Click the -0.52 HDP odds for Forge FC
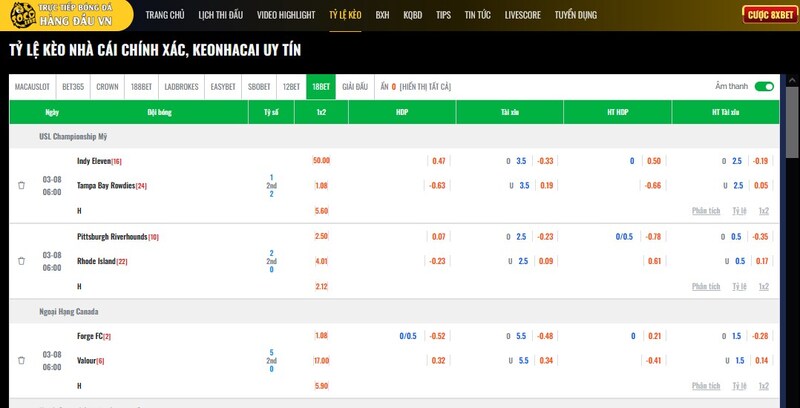This screenshot has height=408, width=800. click(x=438, y=336)
